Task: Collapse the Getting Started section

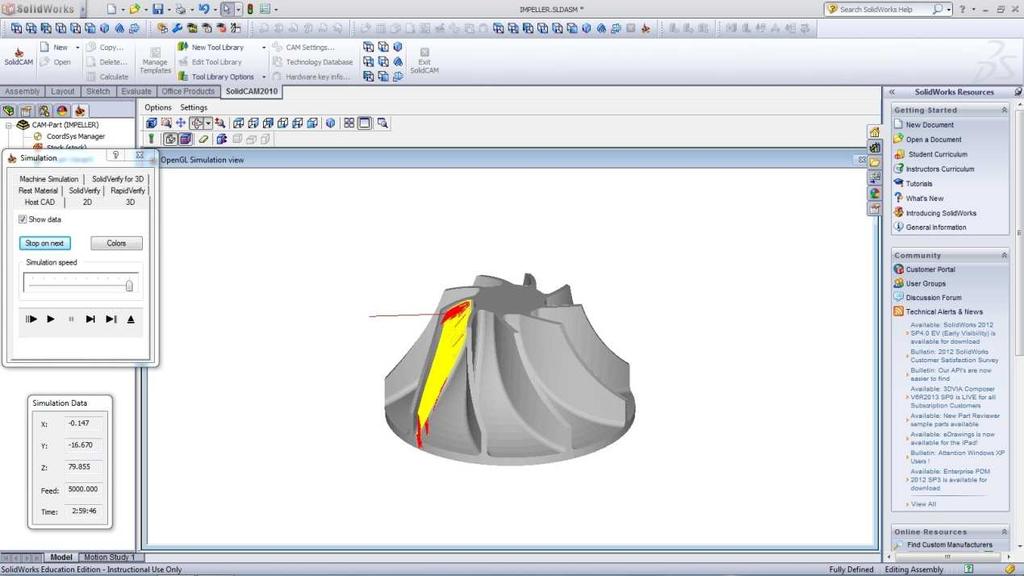Action: [1004, 110]
